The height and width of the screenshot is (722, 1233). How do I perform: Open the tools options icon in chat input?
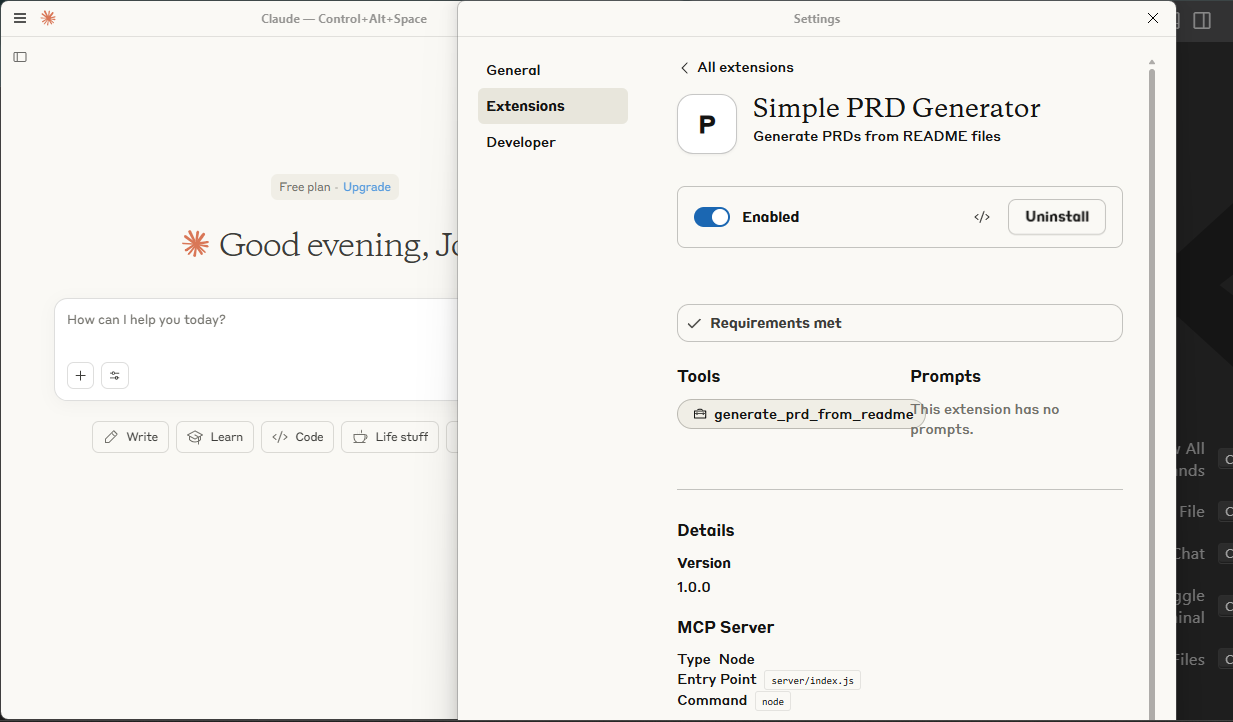pos(115,375)
